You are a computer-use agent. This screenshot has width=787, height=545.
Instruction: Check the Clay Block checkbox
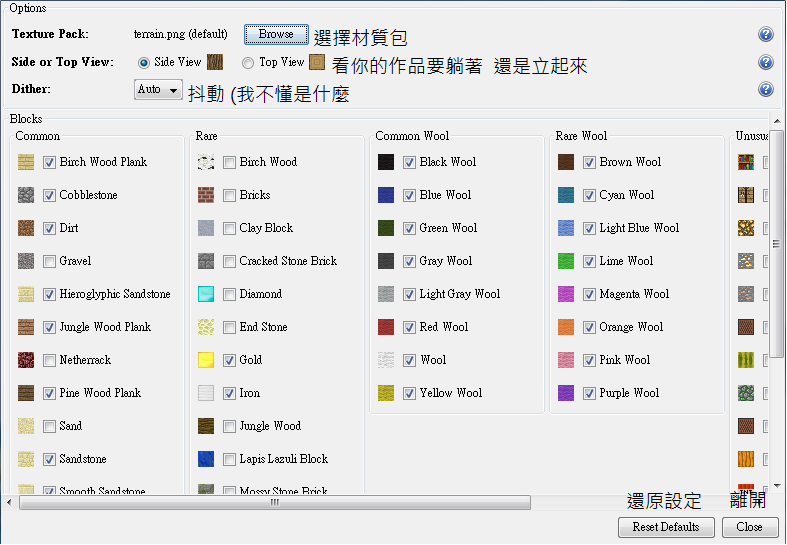[229, 228]
